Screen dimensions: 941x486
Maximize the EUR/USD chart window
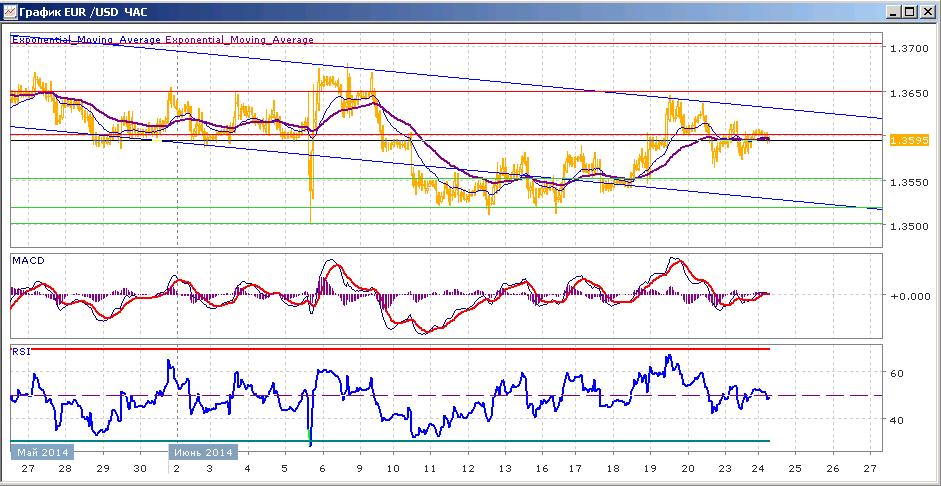click(910, 11)
